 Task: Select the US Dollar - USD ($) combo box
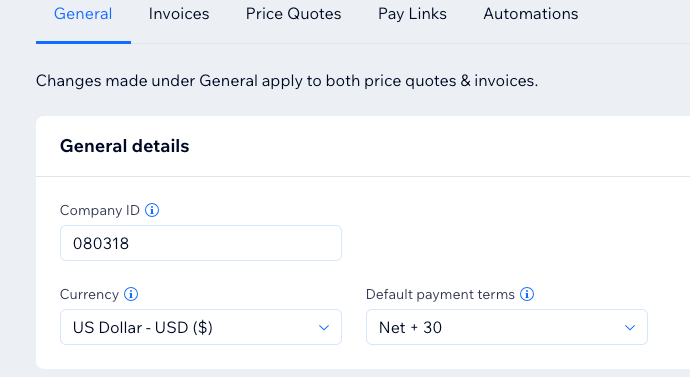pyautogui.click(x=201, y=327)
